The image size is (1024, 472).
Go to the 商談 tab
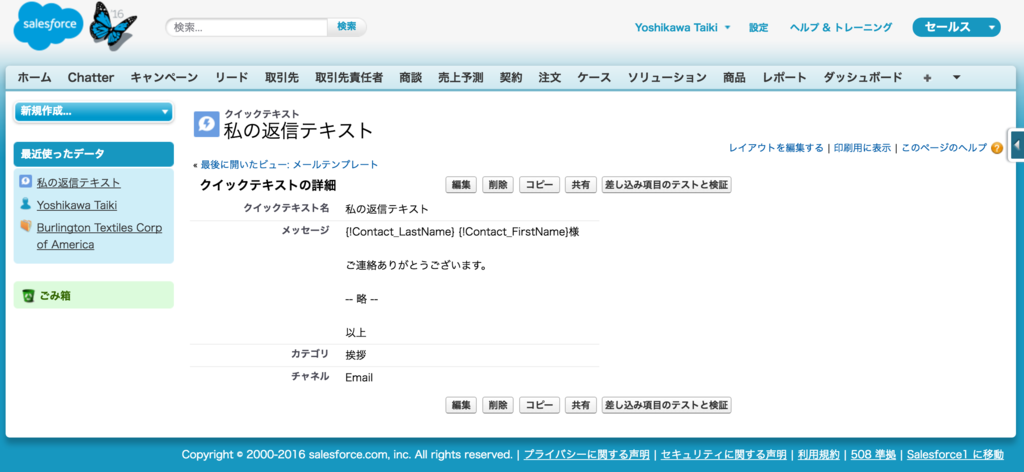410,78
